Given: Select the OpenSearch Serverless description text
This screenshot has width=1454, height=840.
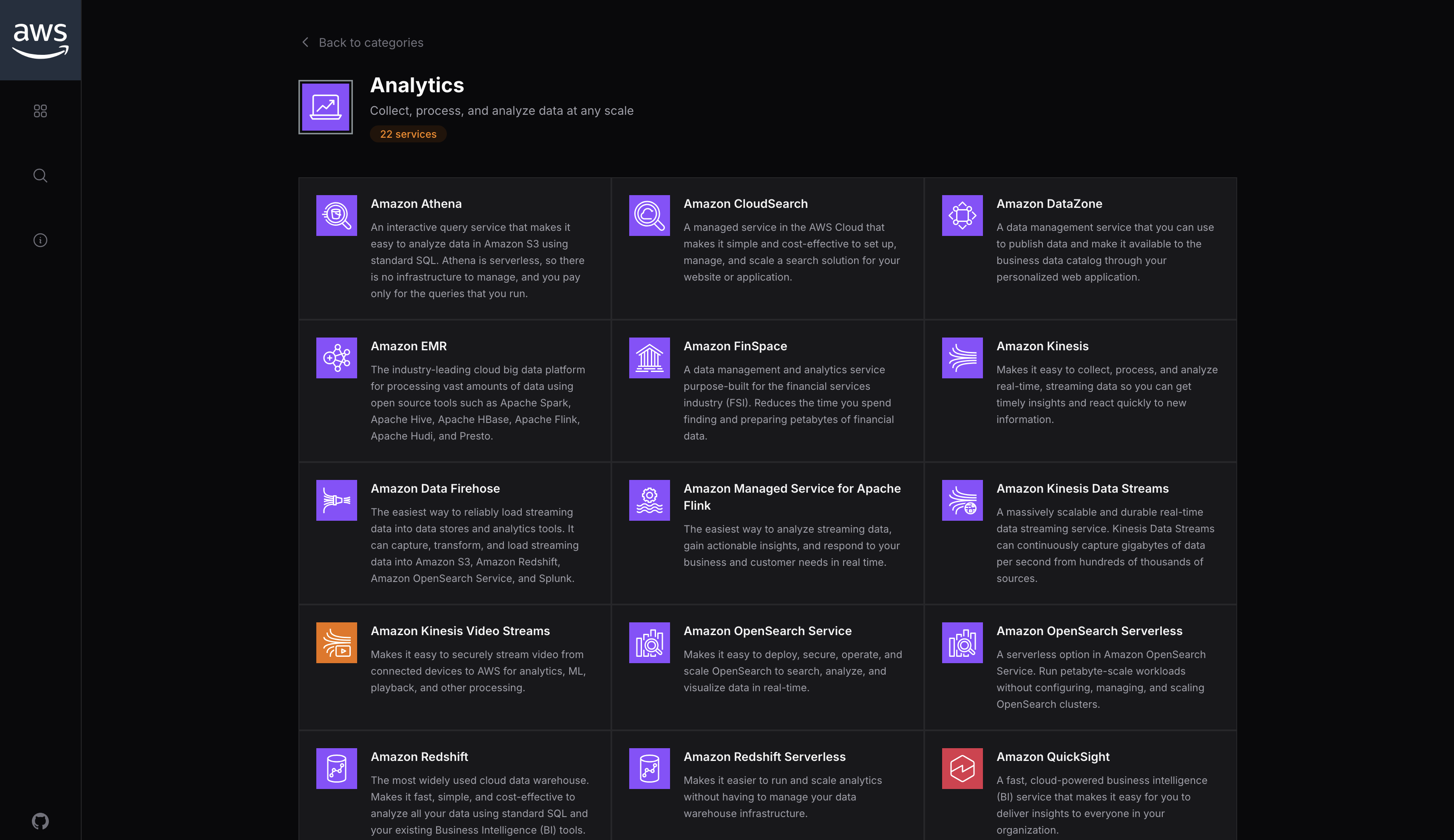Looking at the screenshot, I should tap(1101, 679).
